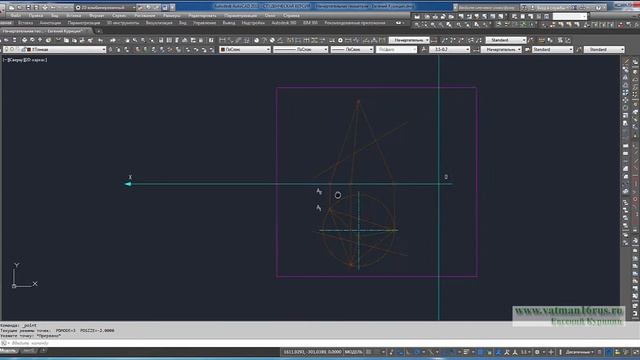Select the Erase tool in the Modify toolbar
Image resolution: width=640 pixels, height=360 pixels.
click(626, 62)
